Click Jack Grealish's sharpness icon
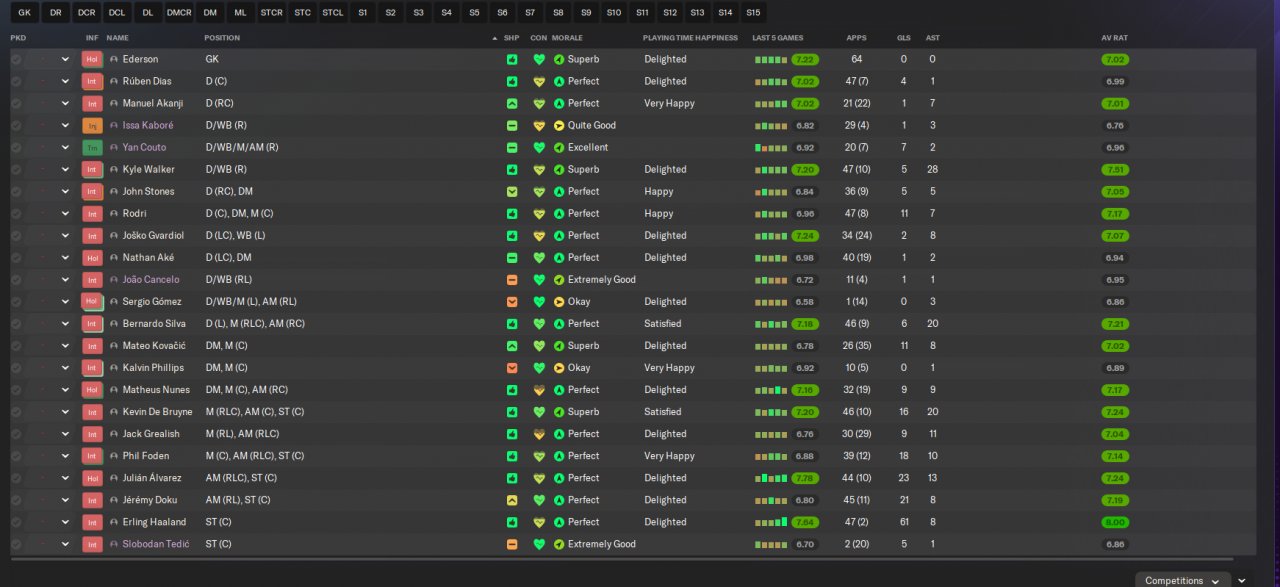 click(x=512, y=434)
